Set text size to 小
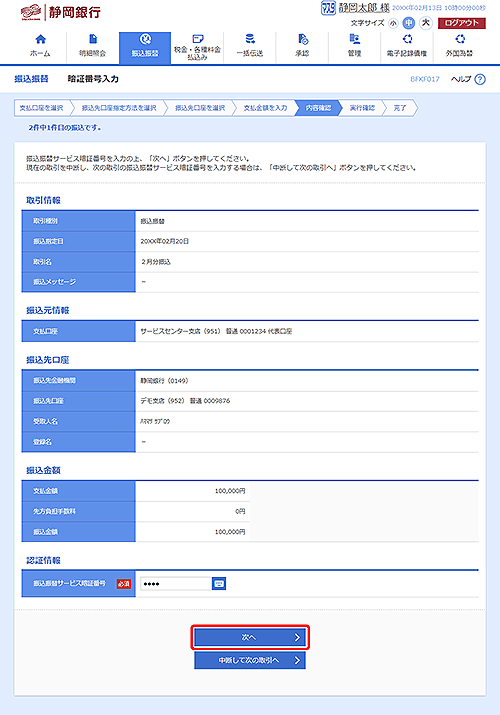This screenshot has height=715, width=500. 393,23
